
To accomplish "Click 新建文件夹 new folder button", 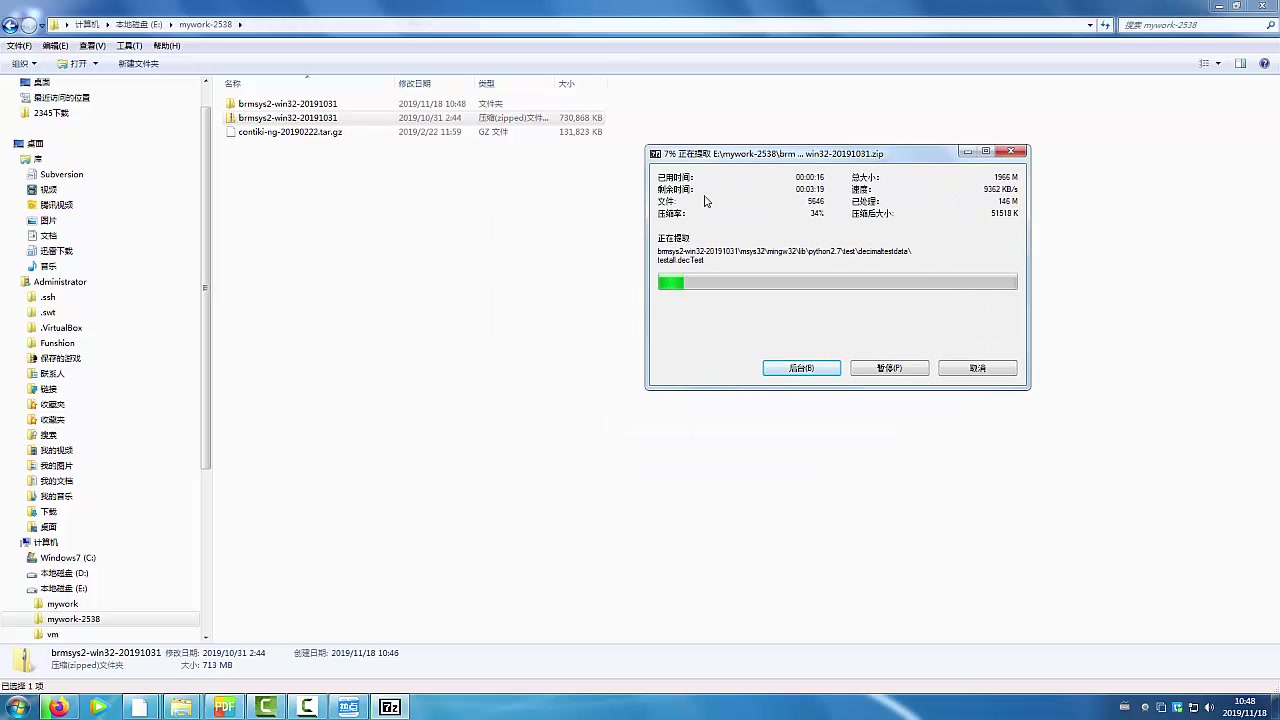I will 138,64.
